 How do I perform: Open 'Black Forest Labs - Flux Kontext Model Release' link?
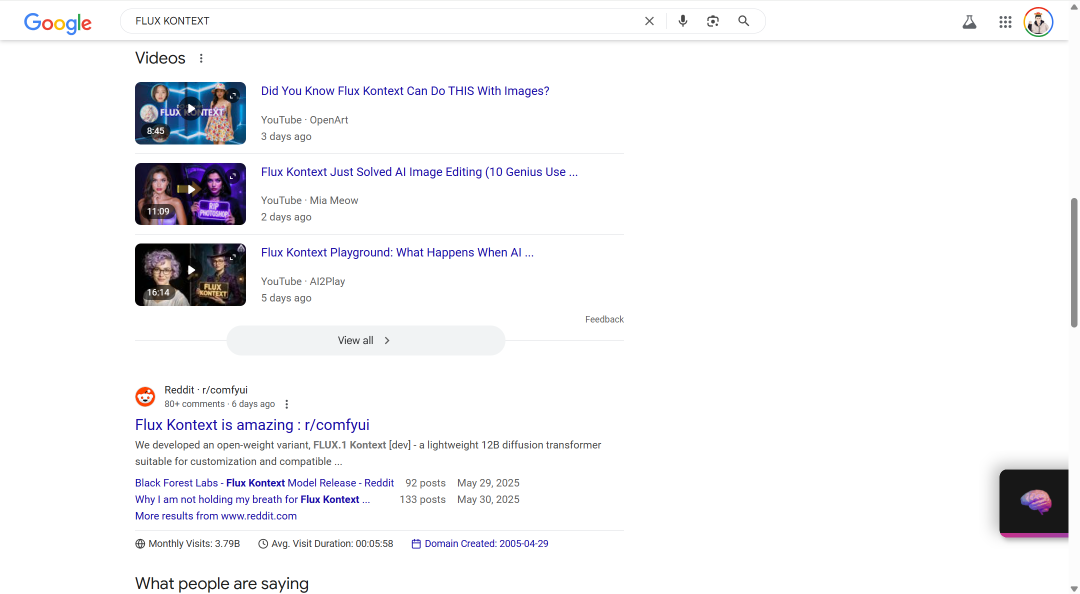coord(264,483)
